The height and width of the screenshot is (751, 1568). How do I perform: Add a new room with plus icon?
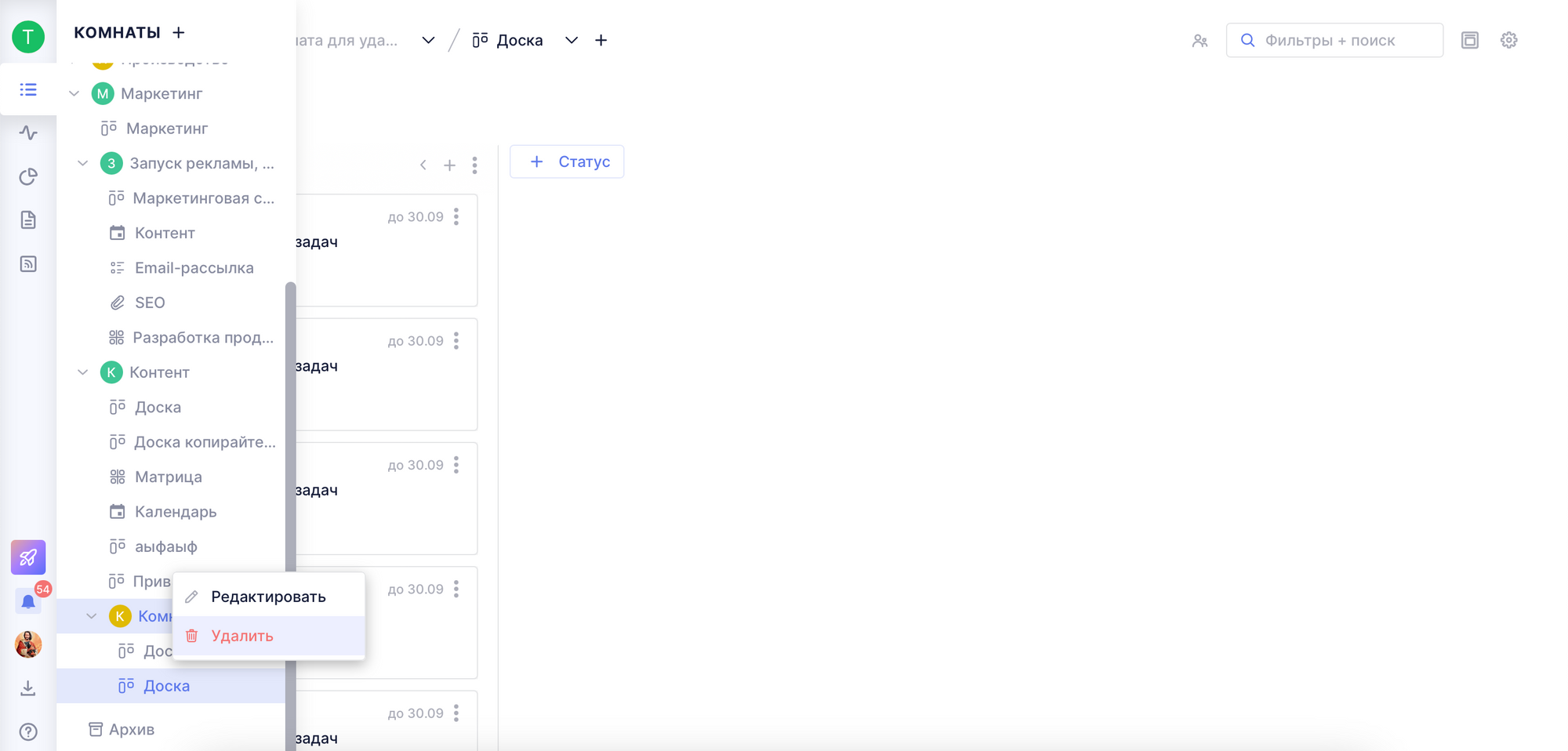point(179,32)
